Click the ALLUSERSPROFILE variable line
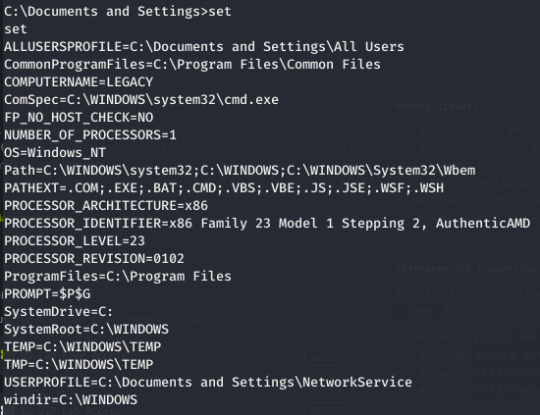The image size is (540, 415). pos(204,47)
